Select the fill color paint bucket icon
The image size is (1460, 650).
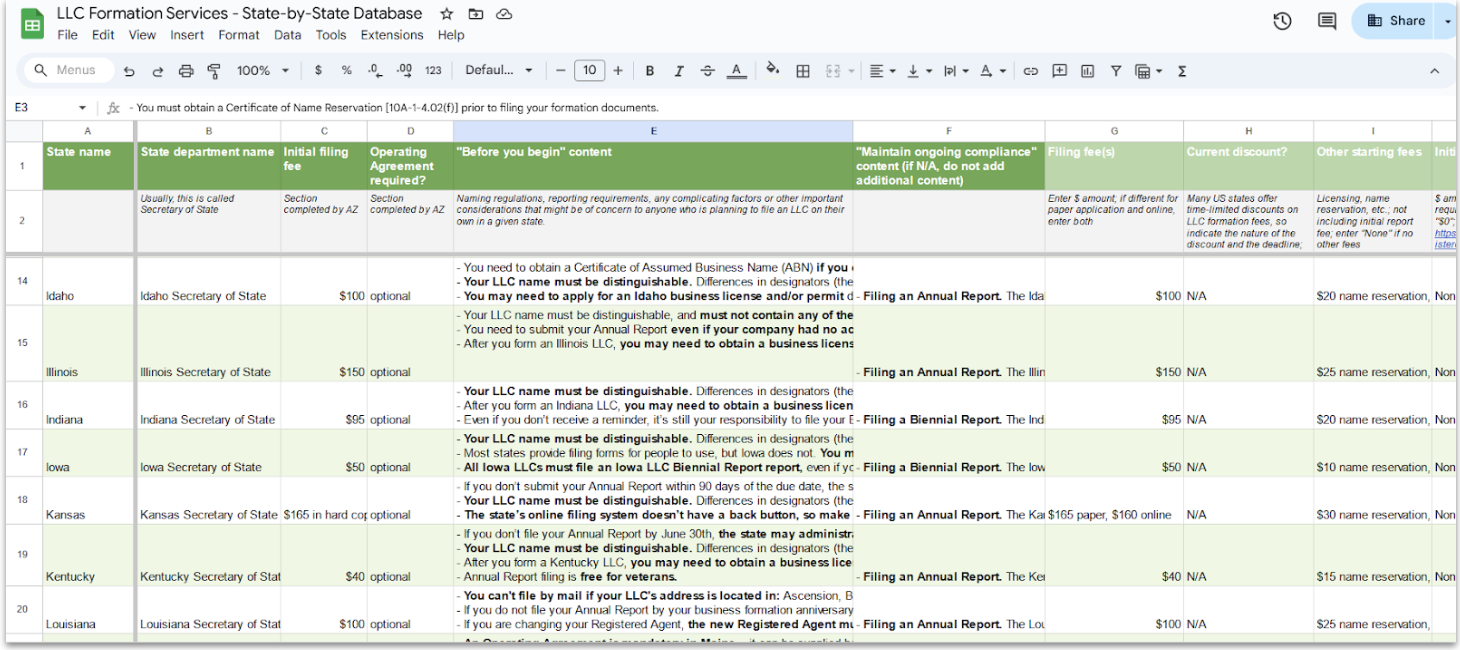[773, 70]
